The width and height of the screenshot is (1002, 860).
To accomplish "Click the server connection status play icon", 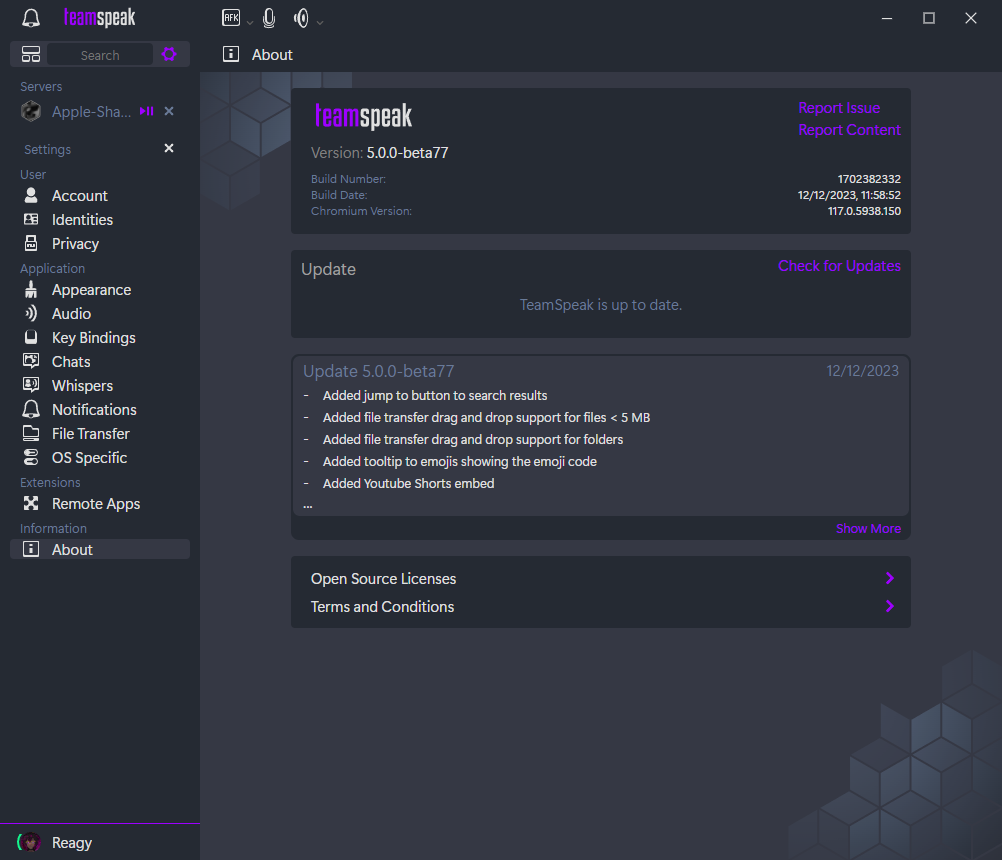I will click(146, 111).
